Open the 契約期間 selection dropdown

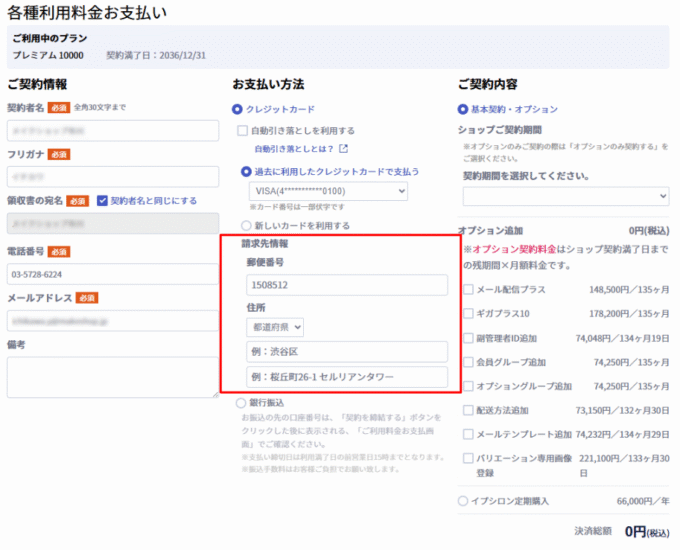pos(565,196)
